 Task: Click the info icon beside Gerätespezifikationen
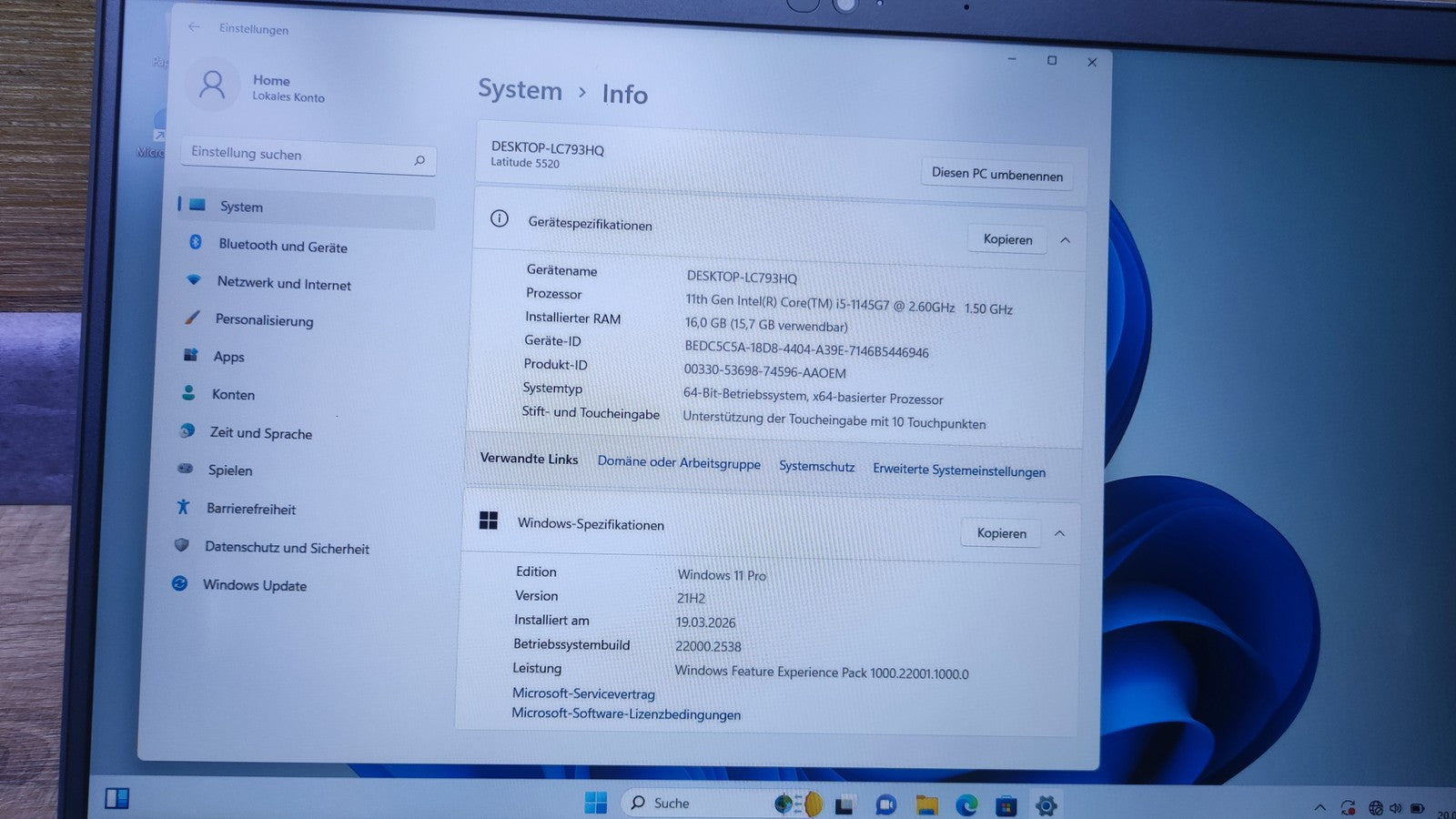point(499,218)
